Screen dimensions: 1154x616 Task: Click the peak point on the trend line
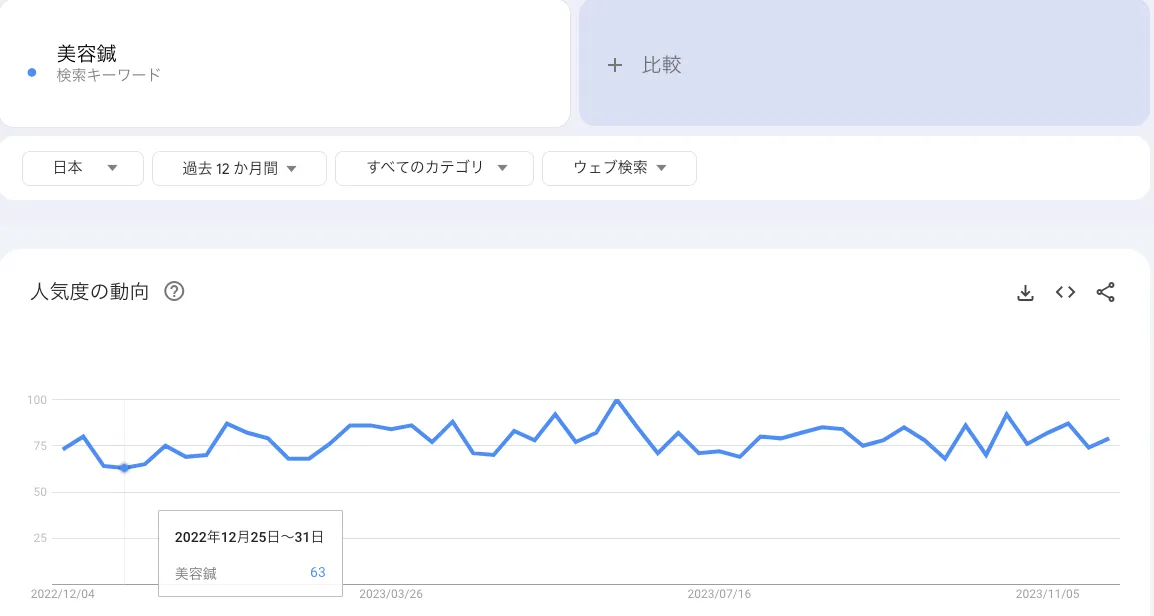pyautogui.click(x=616, y=400)
